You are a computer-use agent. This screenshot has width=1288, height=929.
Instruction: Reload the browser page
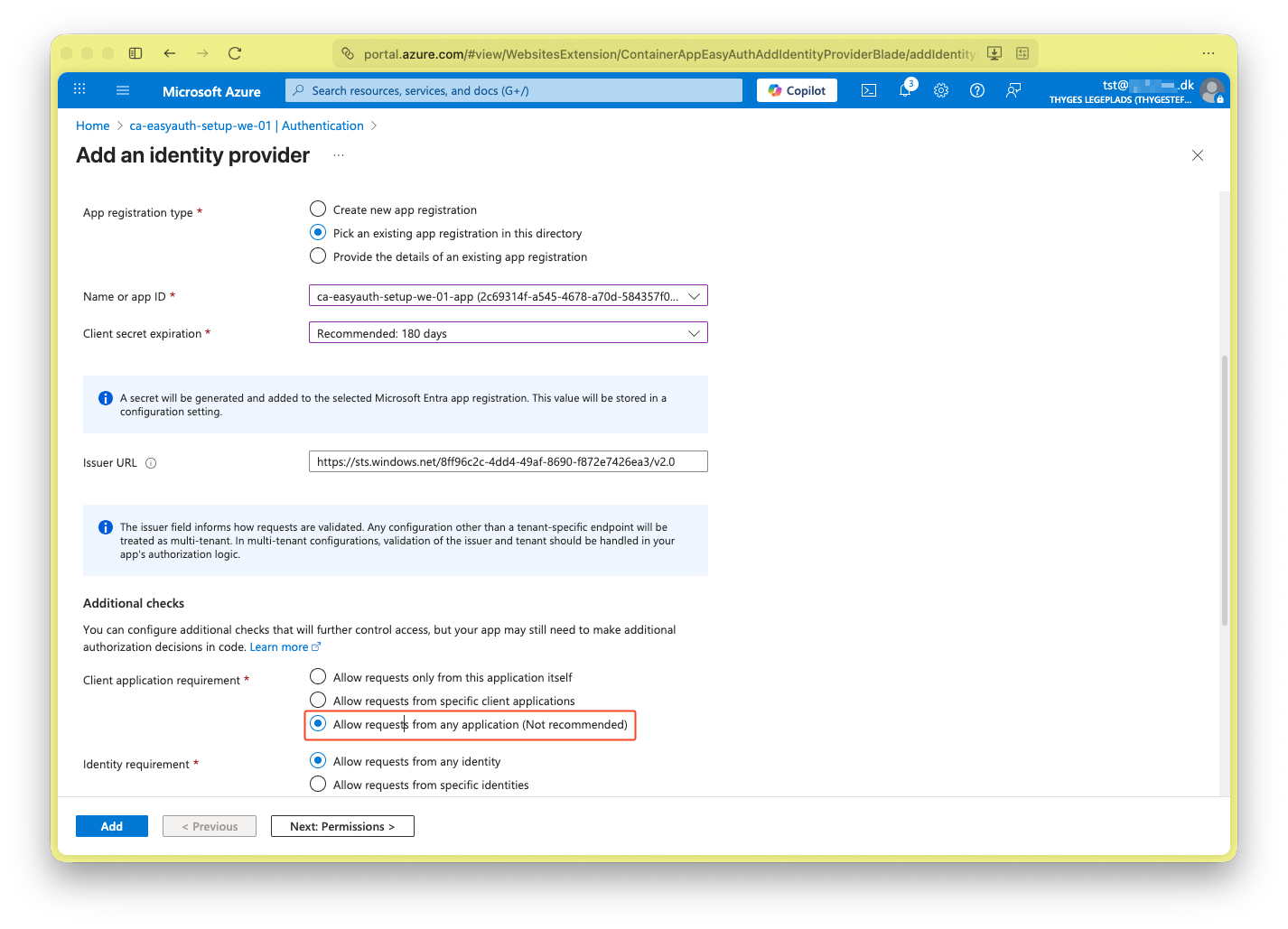tap(235, 53)
